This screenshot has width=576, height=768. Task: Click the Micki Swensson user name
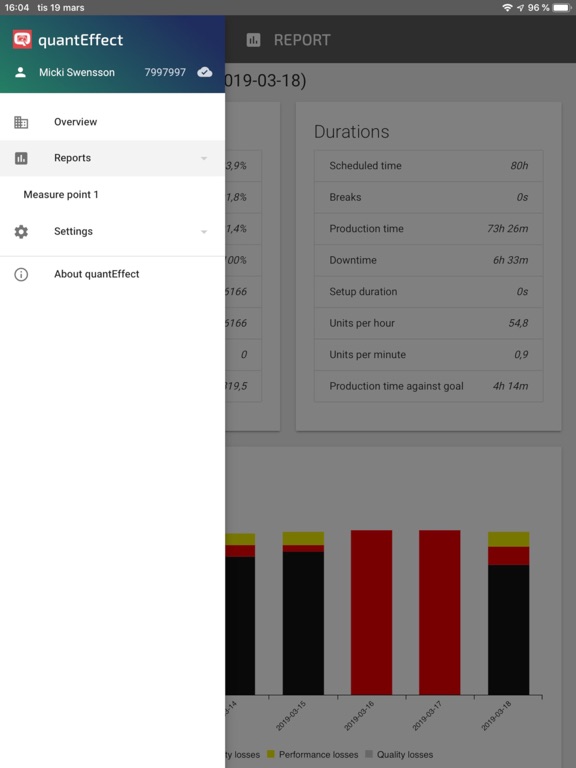pyautogui.click(x=77, y=72)
